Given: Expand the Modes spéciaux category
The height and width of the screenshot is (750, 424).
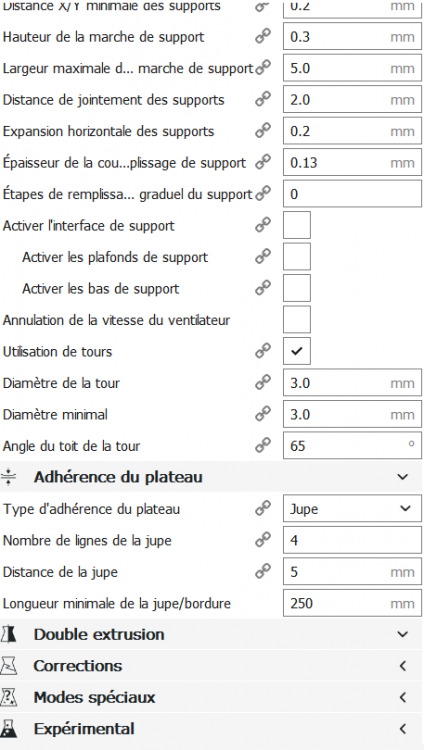Looking at the screenshot, I should (403, 697).
